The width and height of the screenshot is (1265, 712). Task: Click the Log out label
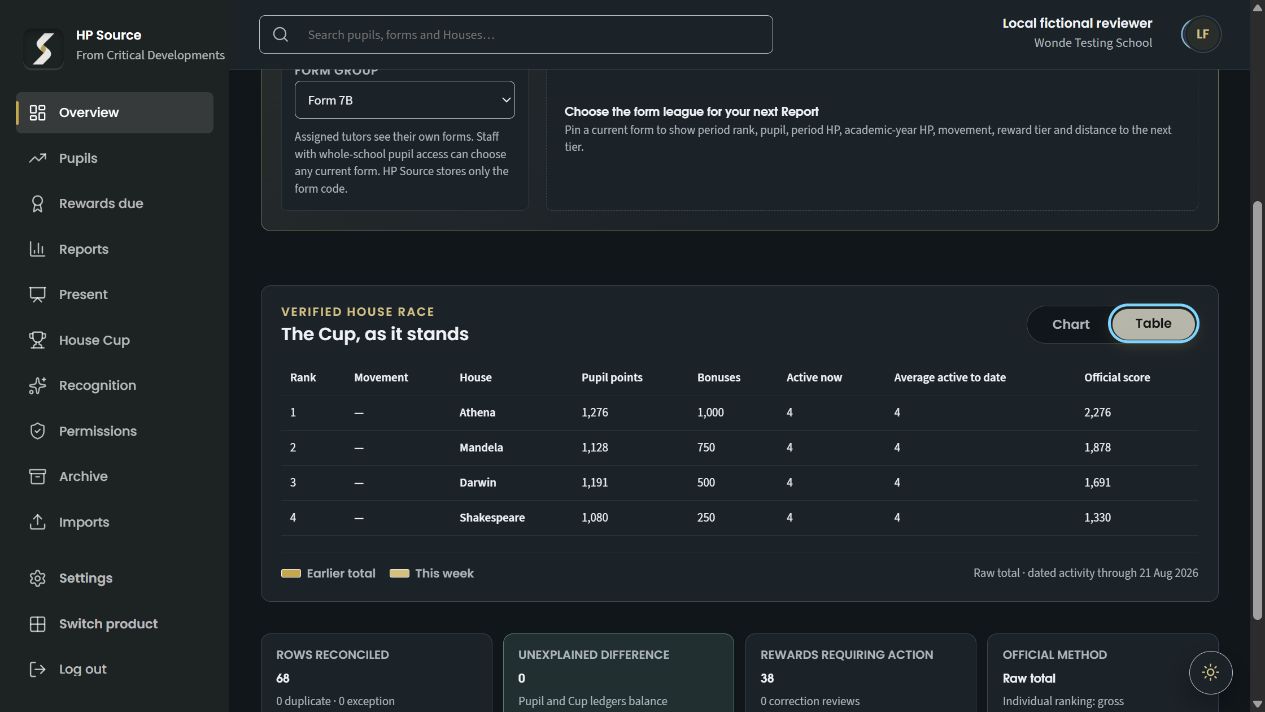(83, 669)
